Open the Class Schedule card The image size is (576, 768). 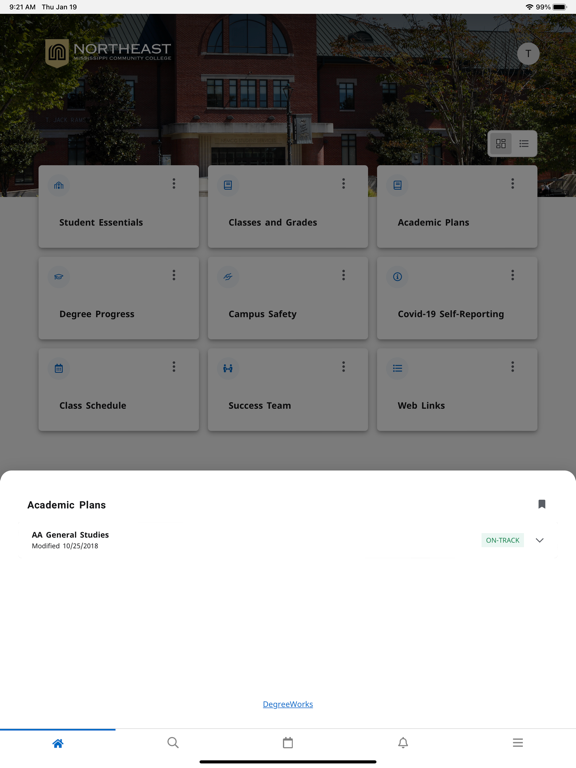(119, 390)
